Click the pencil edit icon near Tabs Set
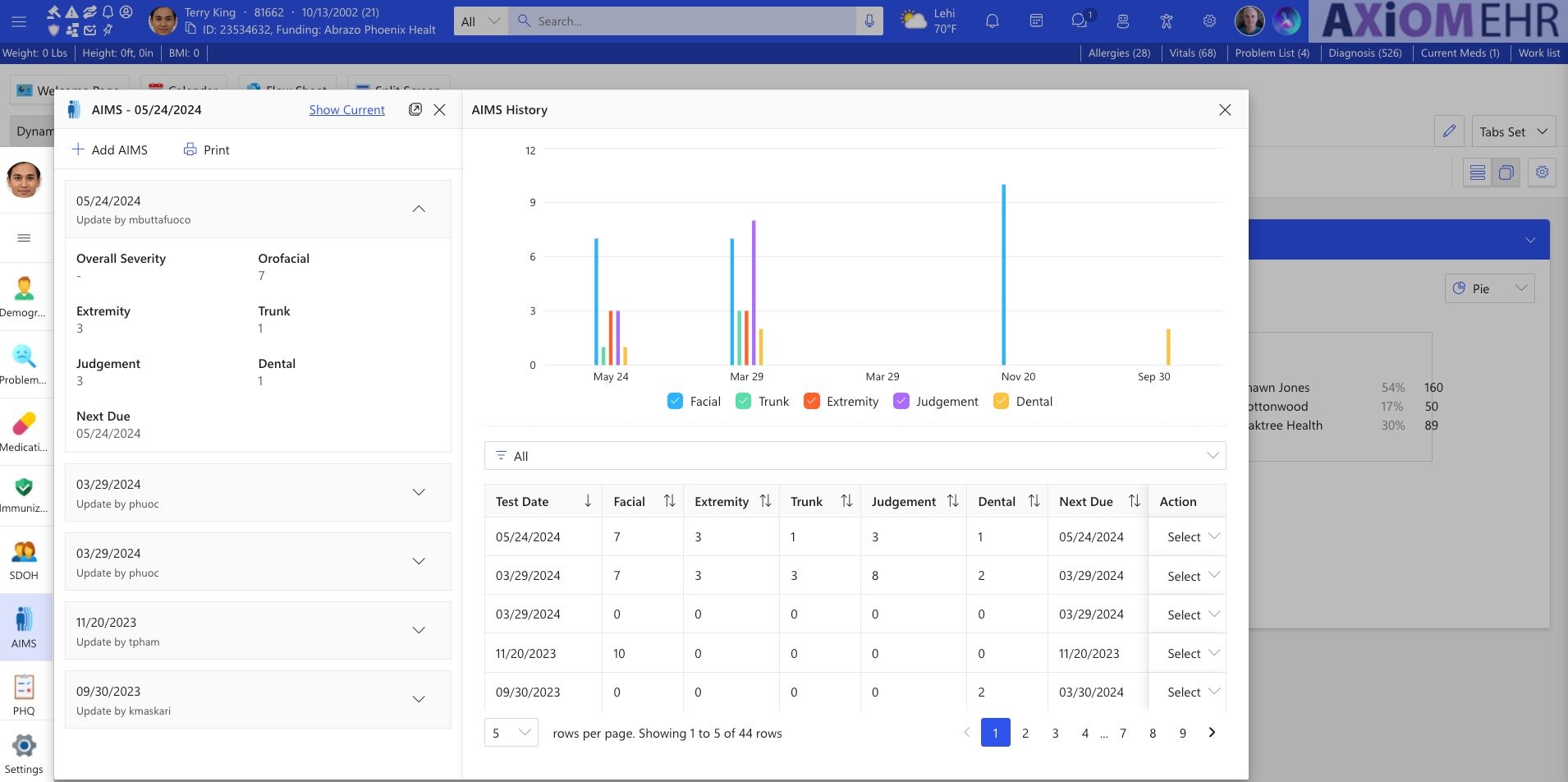 click(x=1449, y=131)
